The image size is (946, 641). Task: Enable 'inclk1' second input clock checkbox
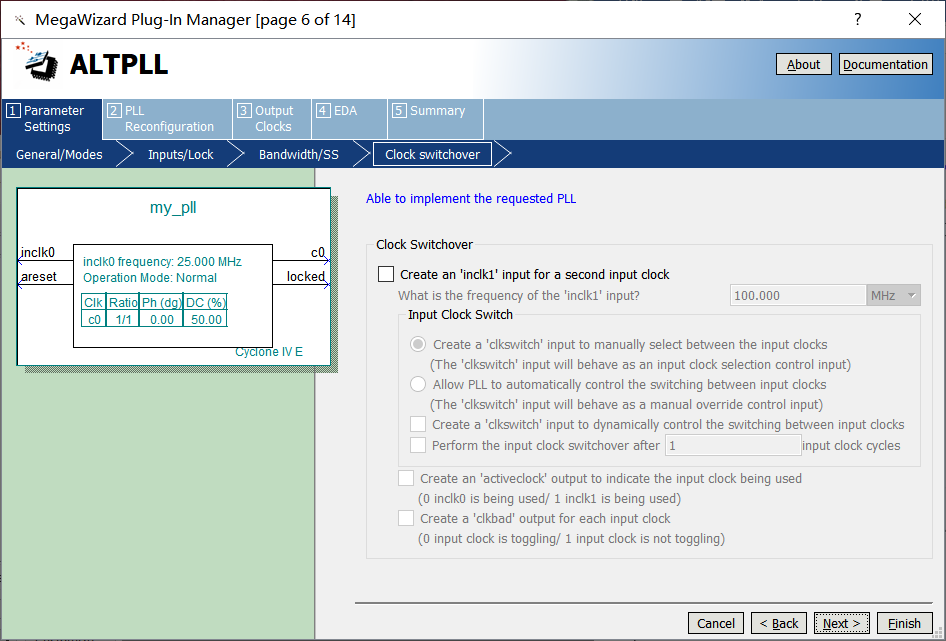pyautogui.click(x=386, y=275)
